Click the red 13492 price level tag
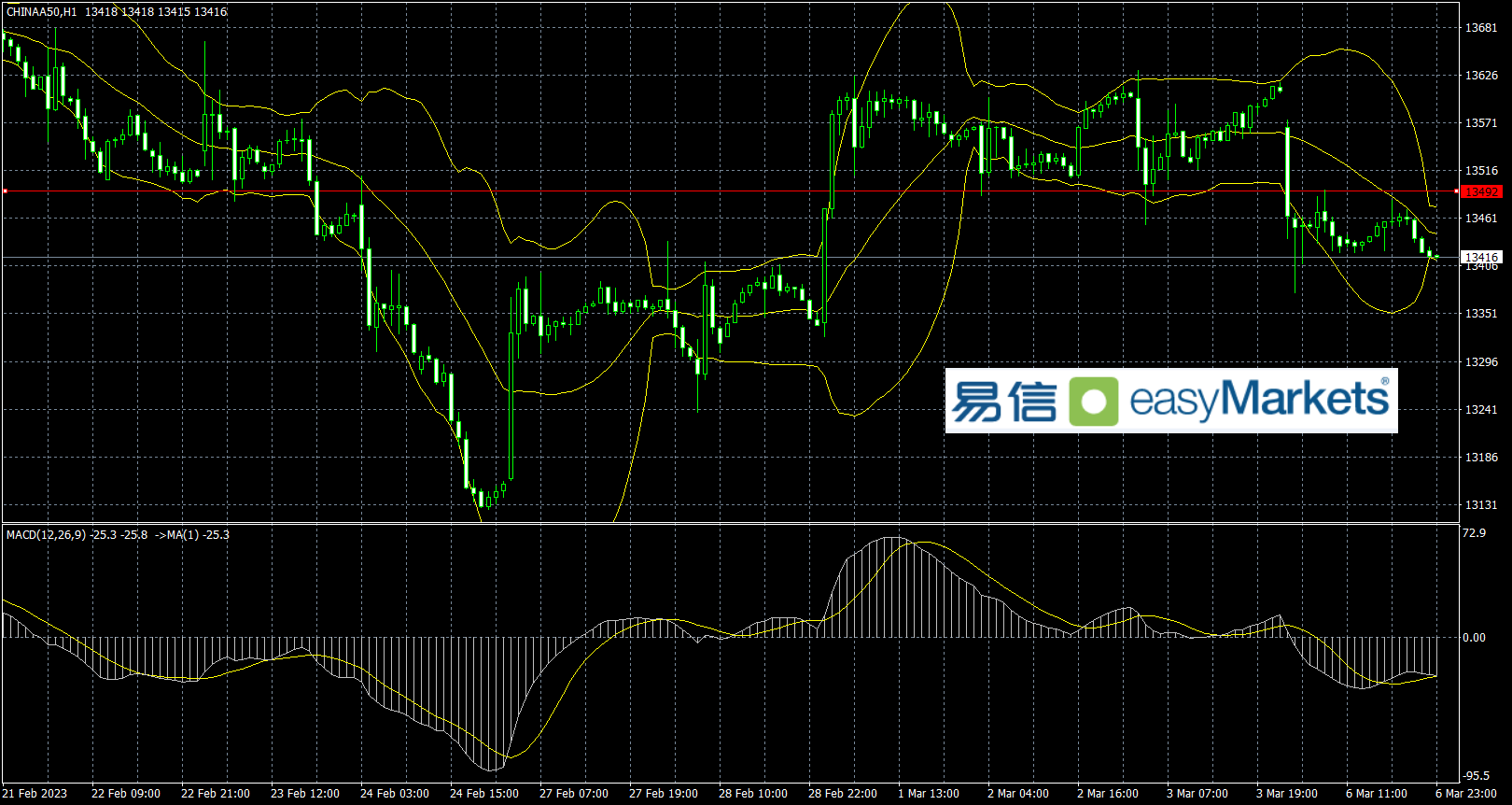Screen dimensions: 1512x805 [1481, 192]
